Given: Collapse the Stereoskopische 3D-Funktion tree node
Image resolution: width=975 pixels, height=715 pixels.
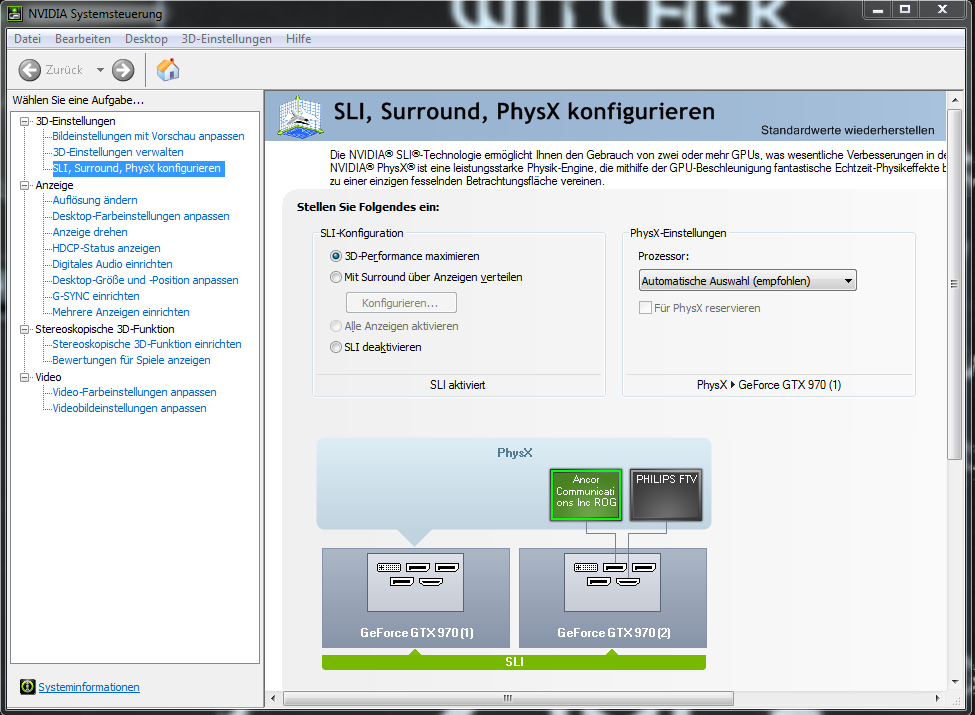Looking at the screenshot, I should coord(24,329).
